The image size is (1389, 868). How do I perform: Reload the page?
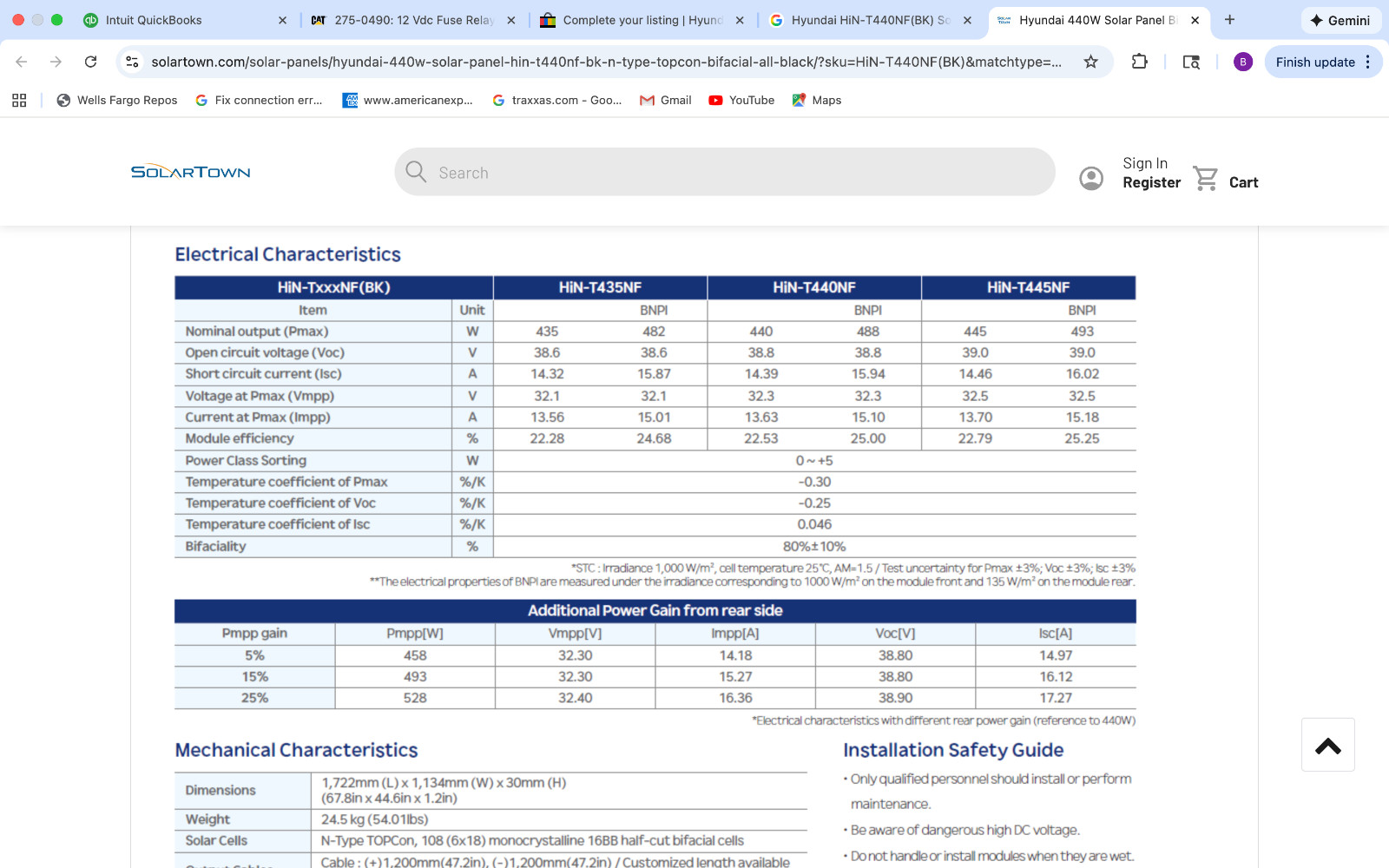point(90,62)
